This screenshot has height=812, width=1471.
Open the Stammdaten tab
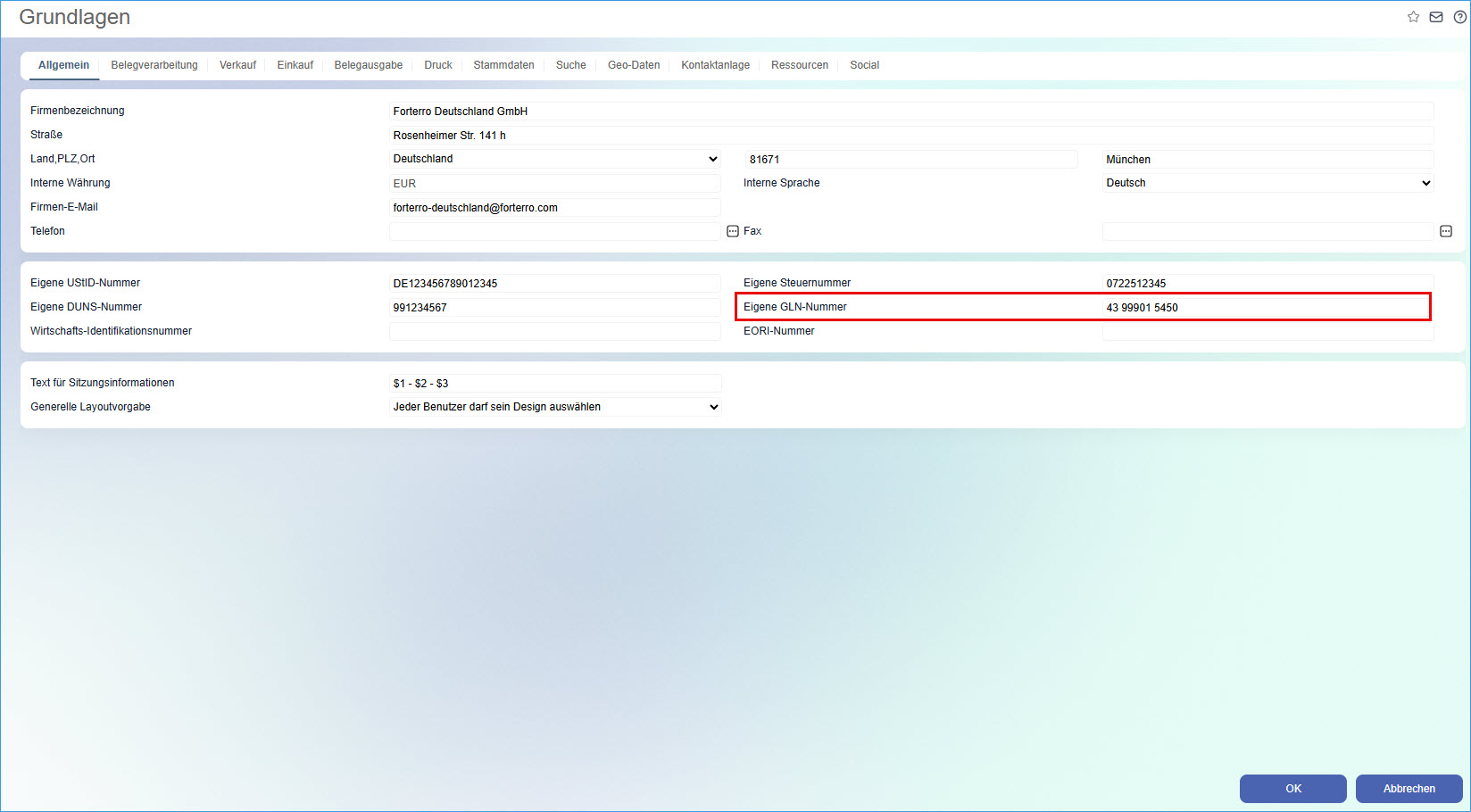click(x=504, y=65)
